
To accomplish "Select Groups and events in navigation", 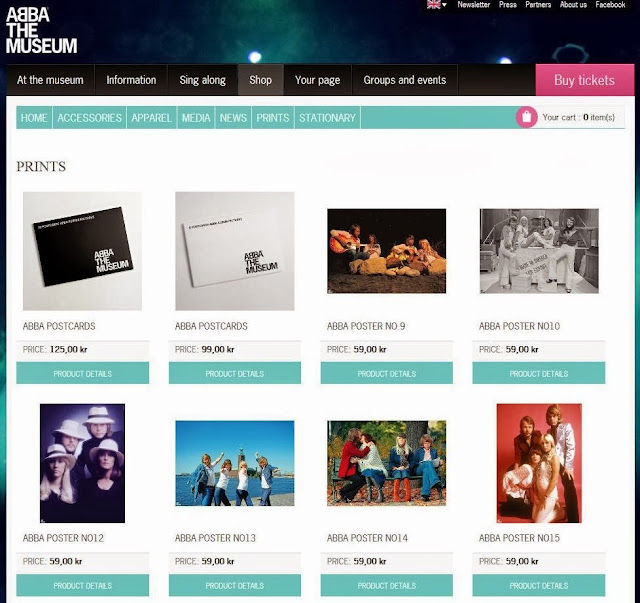I will [x=404, y=80].
